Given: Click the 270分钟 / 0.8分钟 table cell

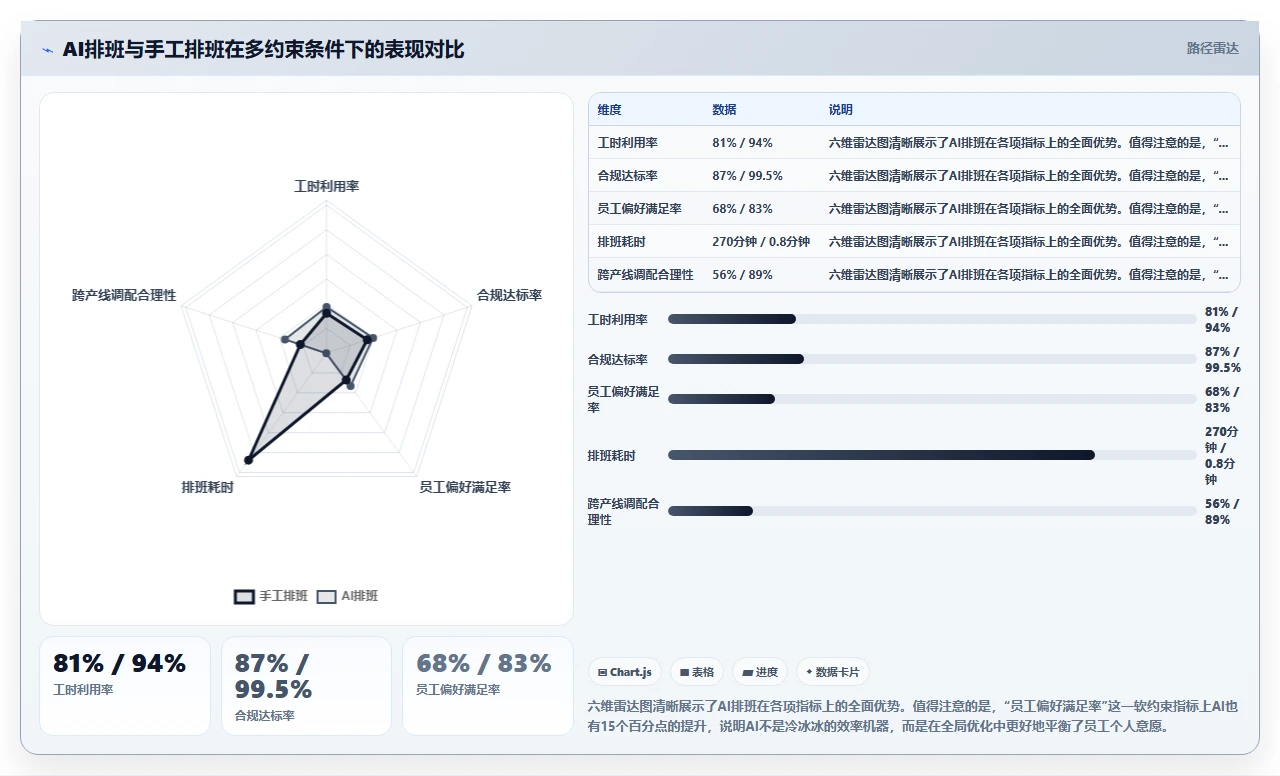Looking at the screenshot, I should coord(761,242).
